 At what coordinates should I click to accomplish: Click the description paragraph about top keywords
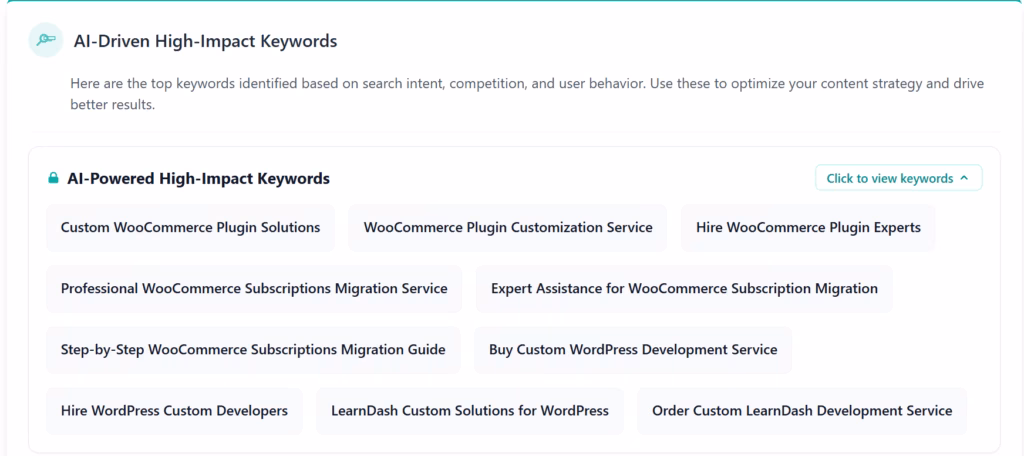pyautogui.click(x=527, y=94)
